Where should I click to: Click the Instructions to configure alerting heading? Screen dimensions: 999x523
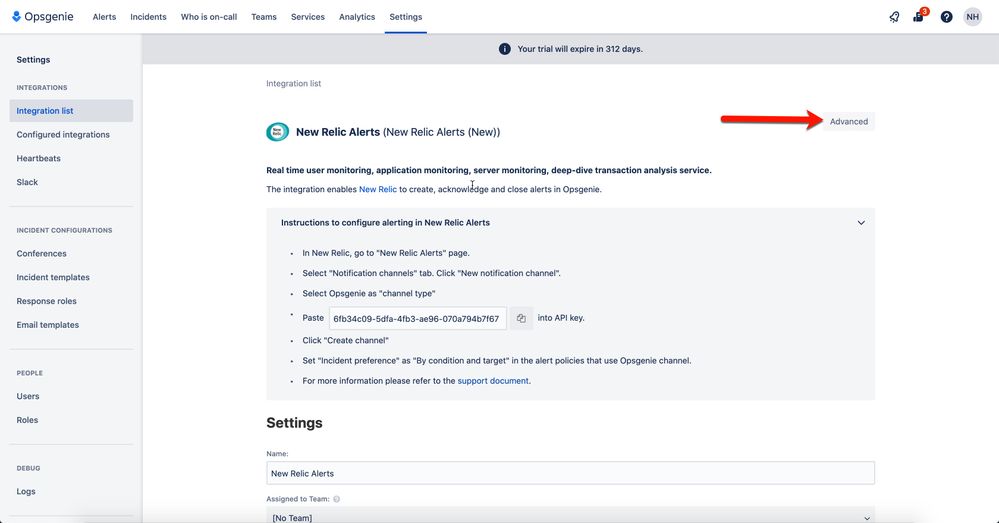(385, 223)
